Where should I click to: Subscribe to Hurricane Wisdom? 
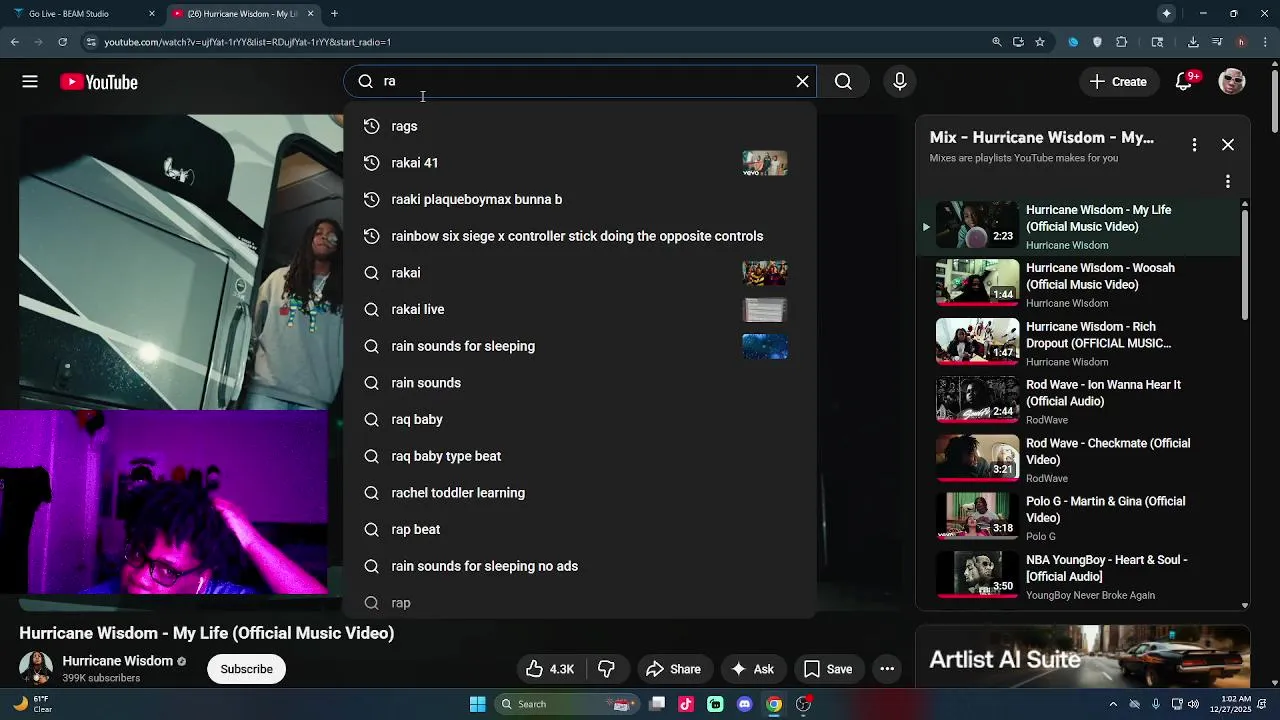click(x=246, y=669)
